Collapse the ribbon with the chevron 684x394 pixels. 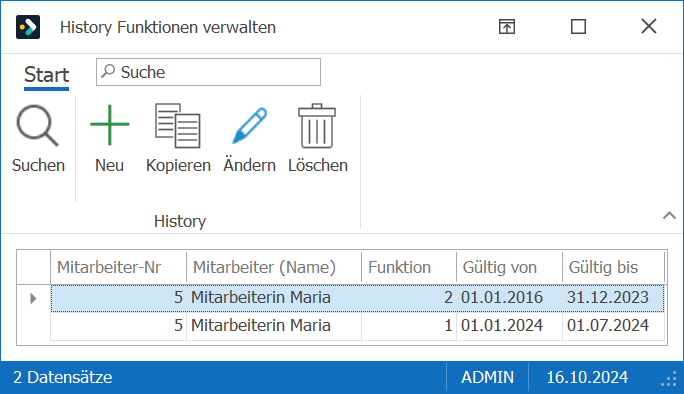coord(669,215)
